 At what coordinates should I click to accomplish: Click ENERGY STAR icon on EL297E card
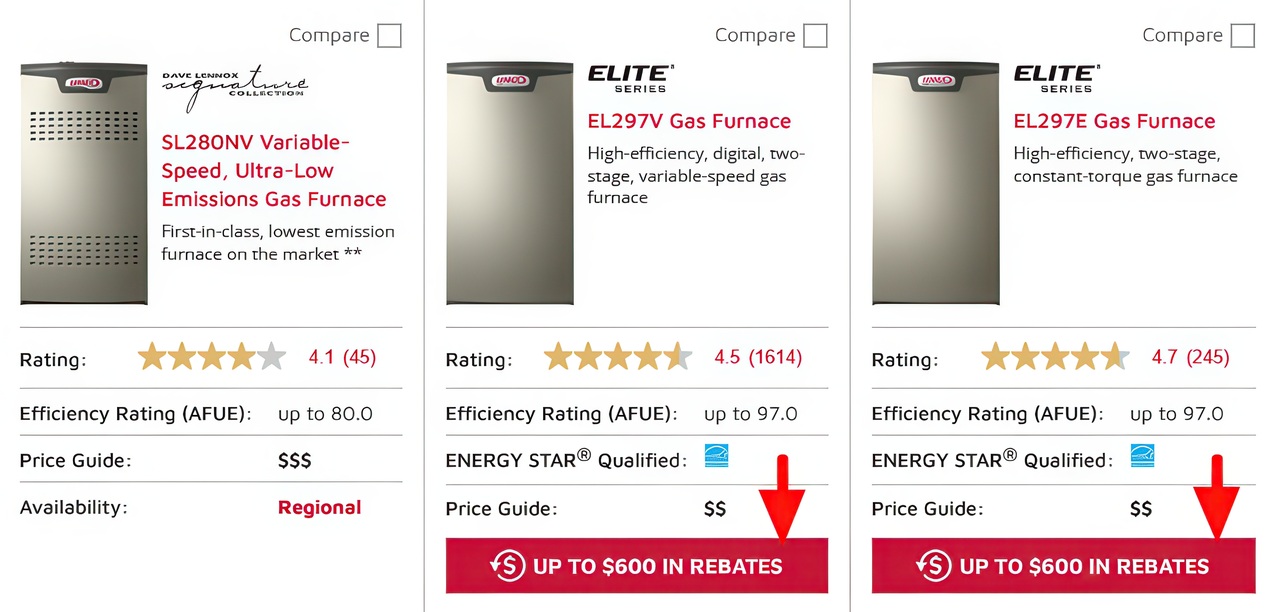point(1142,456)
